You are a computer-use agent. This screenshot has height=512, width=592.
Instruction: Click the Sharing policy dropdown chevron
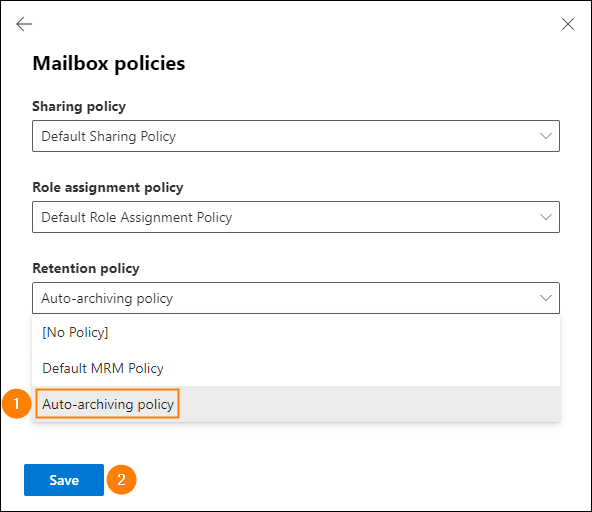pos(546,136)
